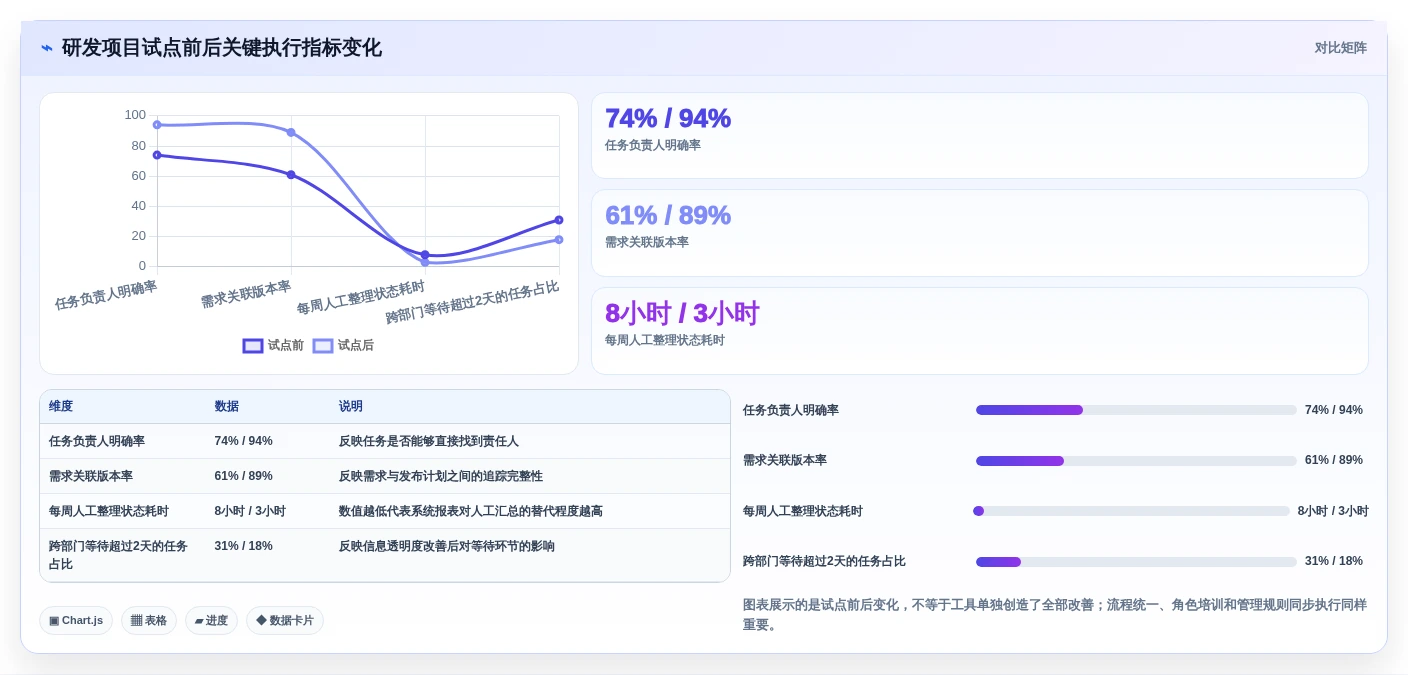Click the 试点前 data point at 74
This screenshot has height=675, width=1408.
pos(157,155)
